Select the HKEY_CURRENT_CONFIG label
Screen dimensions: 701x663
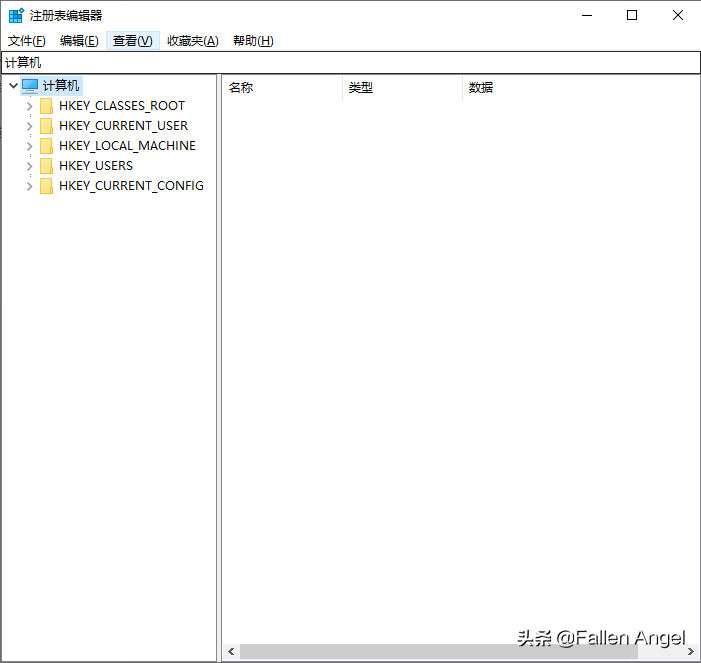[x=131, y=186]
